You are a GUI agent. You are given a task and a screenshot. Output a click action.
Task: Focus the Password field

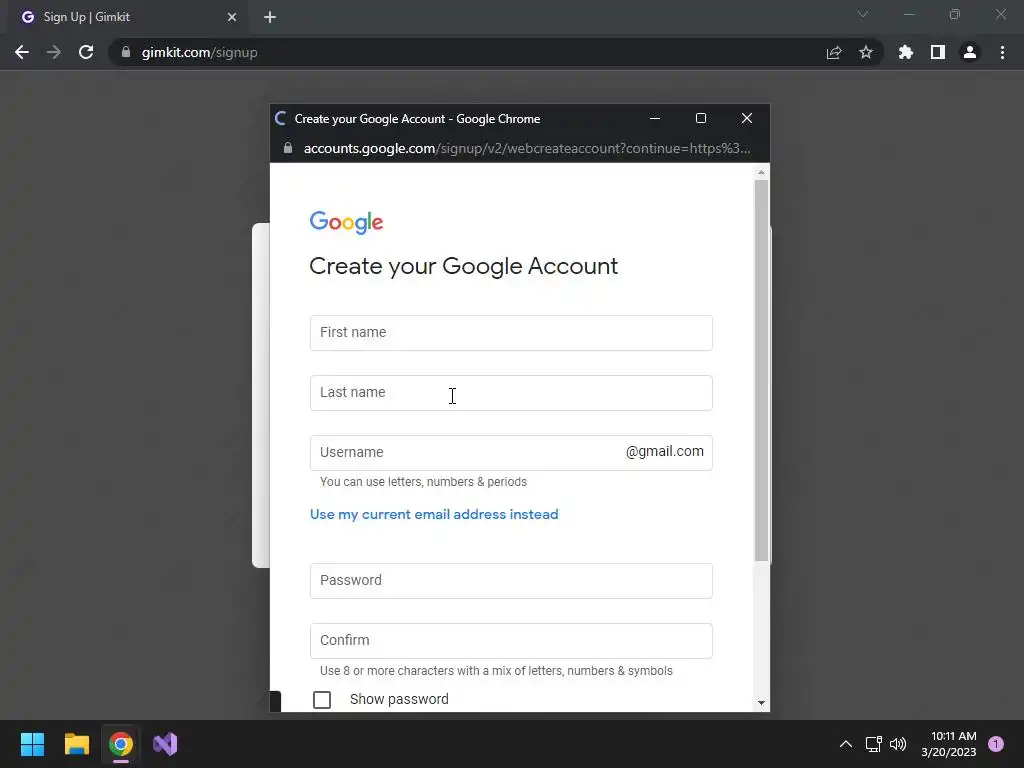511,581
